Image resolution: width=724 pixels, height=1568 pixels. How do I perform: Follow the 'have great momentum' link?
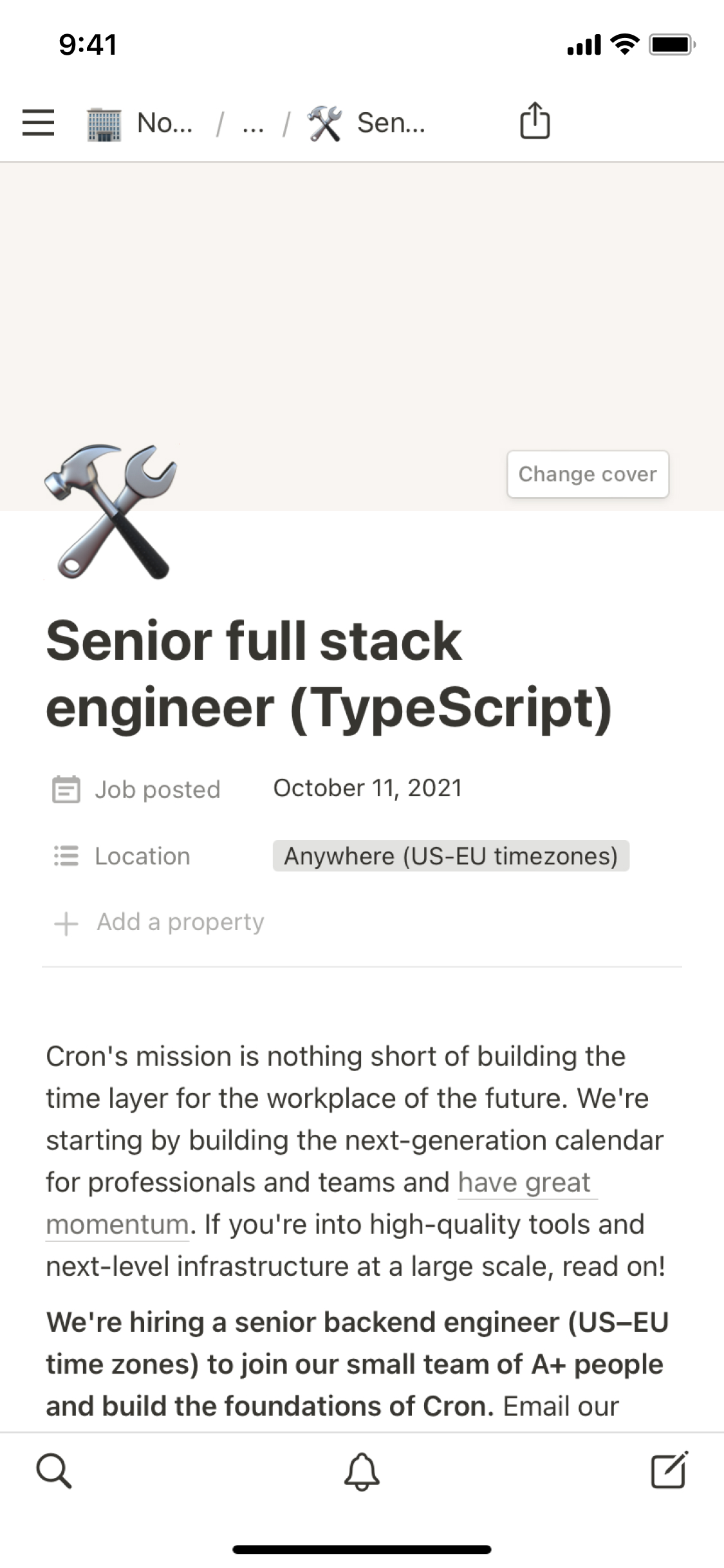click(x=524, y=1183)
